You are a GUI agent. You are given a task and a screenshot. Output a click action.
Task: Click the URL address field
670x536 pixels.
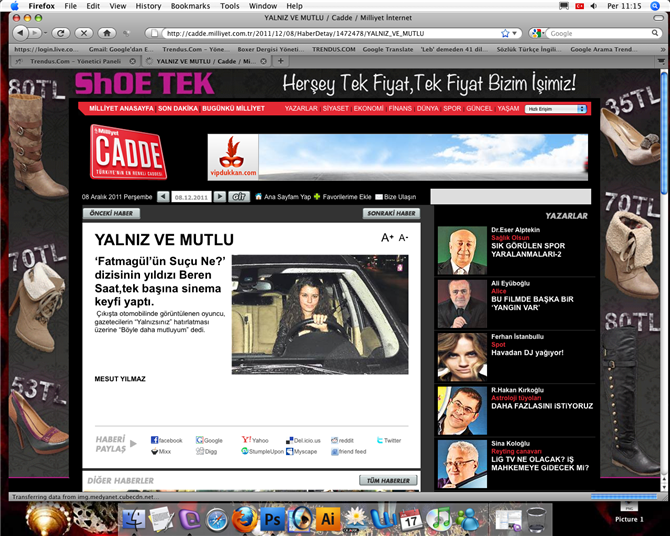[329, 33]
